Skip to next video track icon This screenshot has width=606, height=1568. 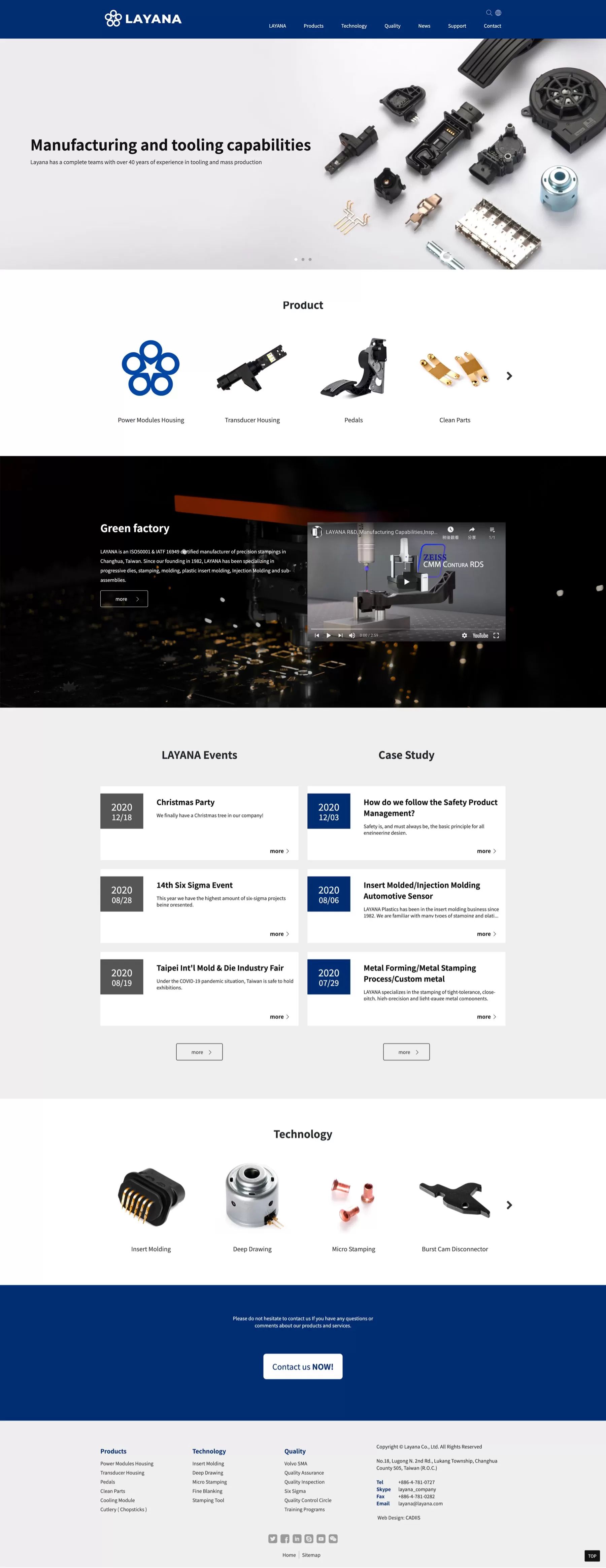(340, 636)
